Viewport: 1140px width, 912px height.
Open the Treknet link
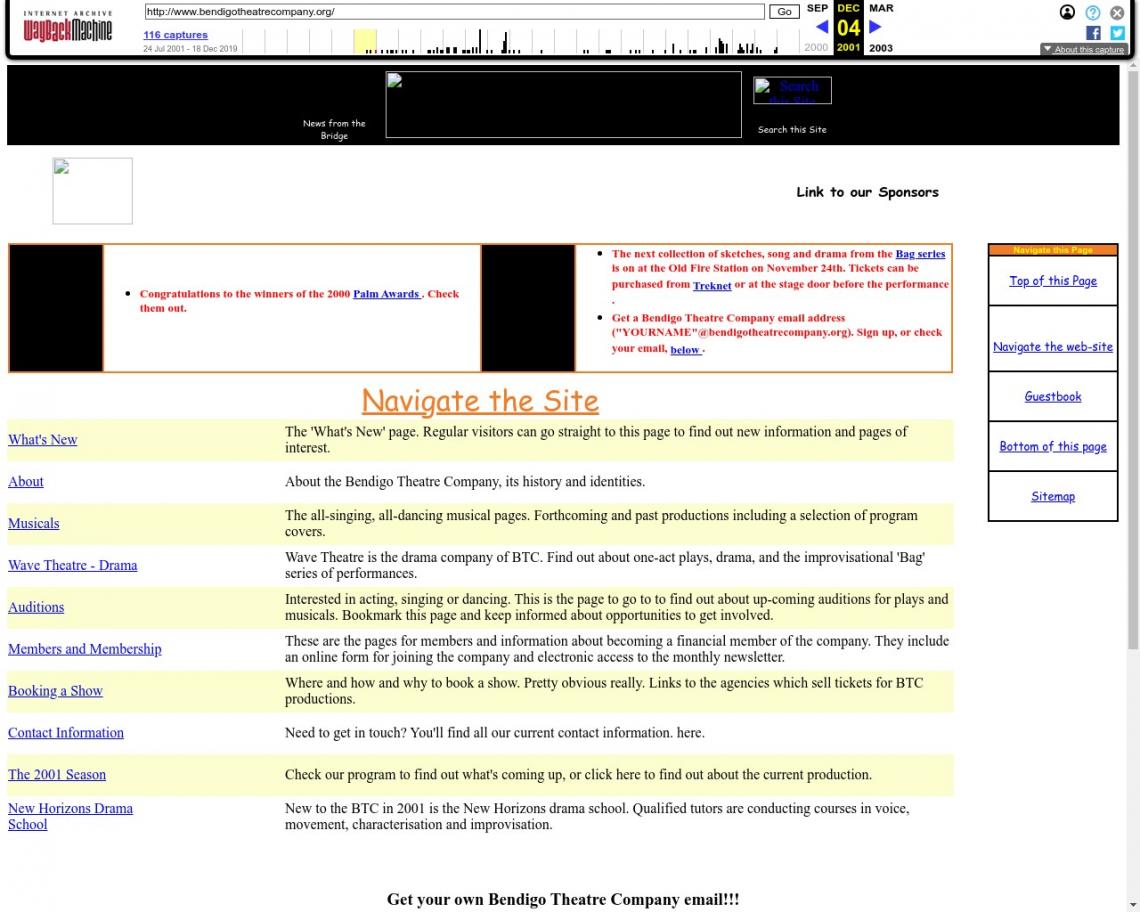tap(712, 286)
